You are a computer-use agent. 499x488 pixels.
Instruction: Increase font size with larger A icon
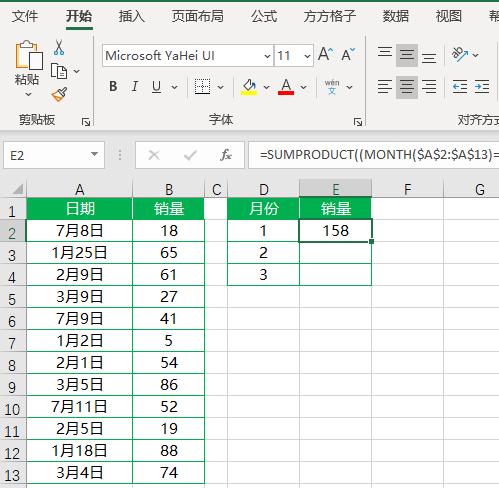tap(325, 54)
